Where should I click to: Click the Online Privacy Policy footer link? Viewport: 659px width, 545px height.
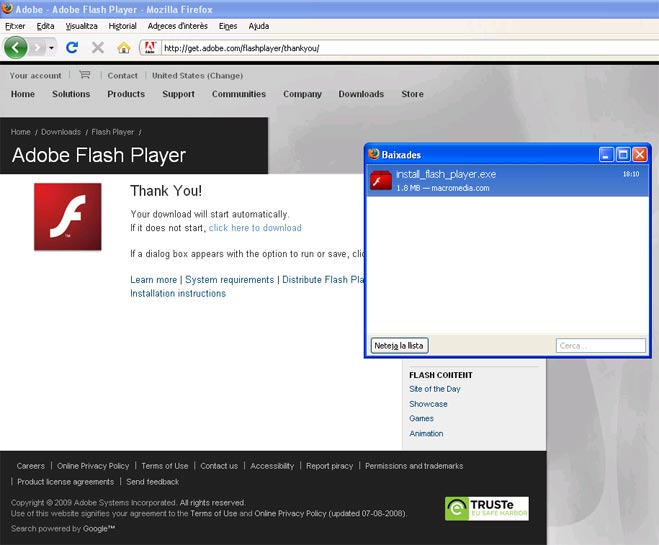[93, 466]
